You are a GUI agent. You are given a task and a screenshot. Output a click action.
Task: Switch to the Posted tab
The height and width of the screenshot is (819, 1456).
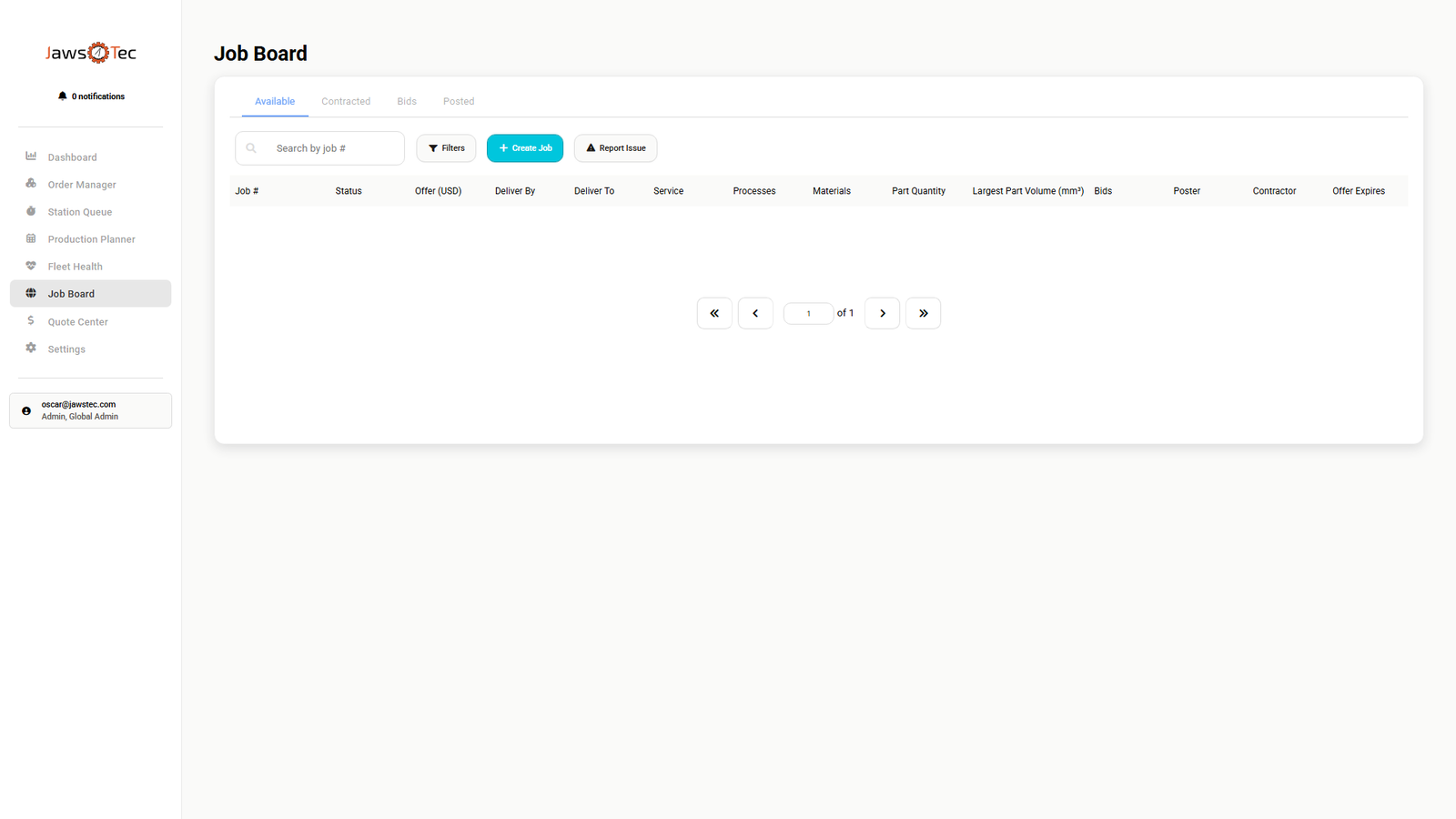coord(459,101)
